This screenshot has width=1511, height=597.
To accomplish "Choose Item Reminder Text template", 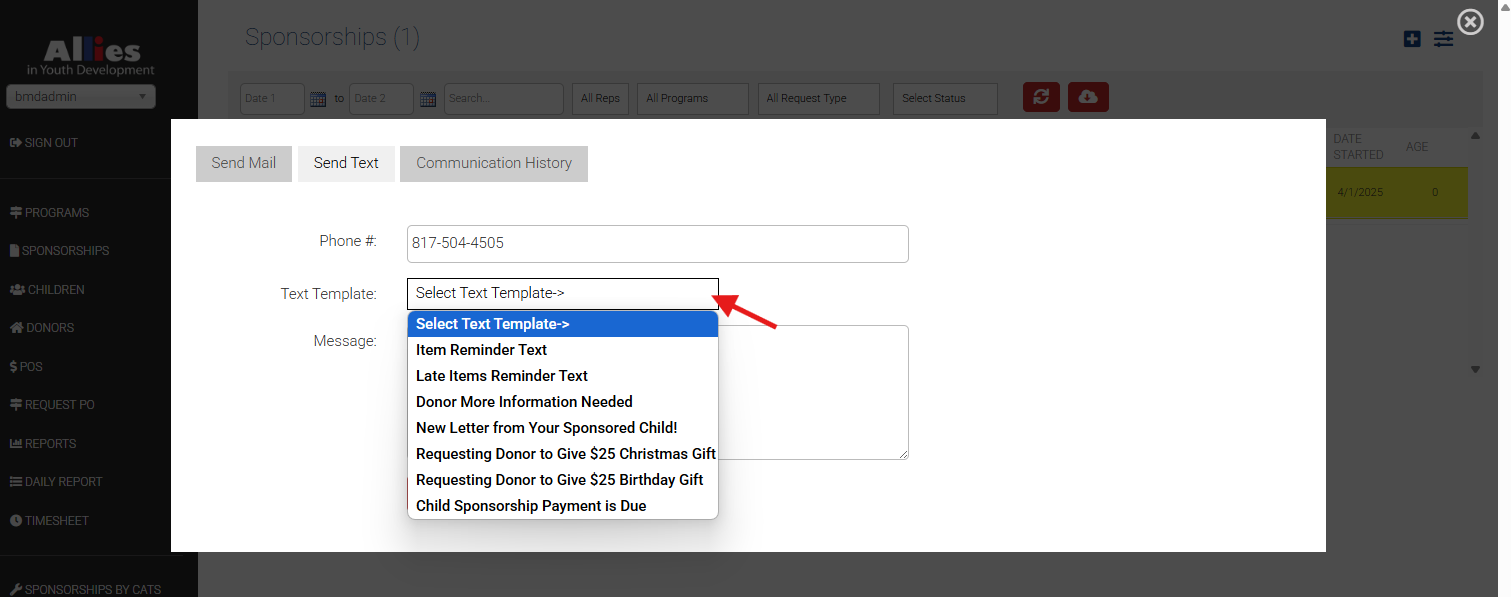I will [x=563, y=350].
